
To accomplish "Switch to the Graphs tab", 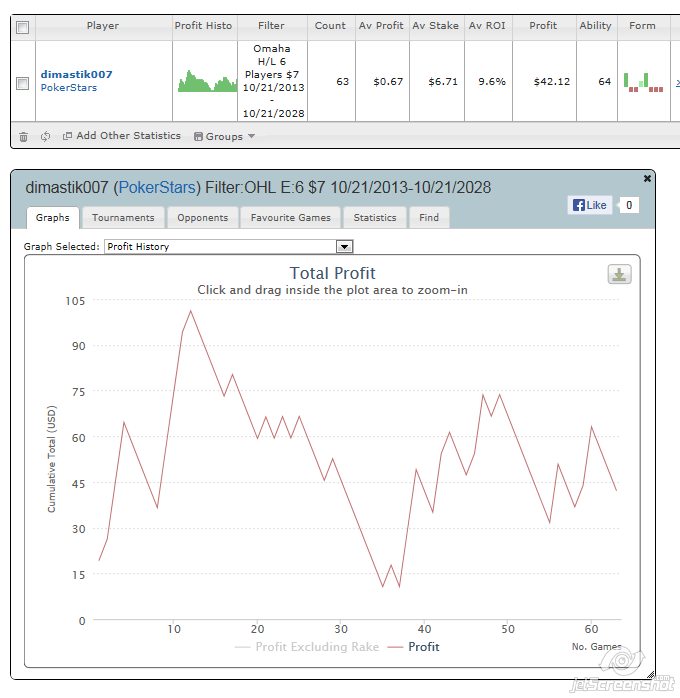I will (x=53, y=218).
